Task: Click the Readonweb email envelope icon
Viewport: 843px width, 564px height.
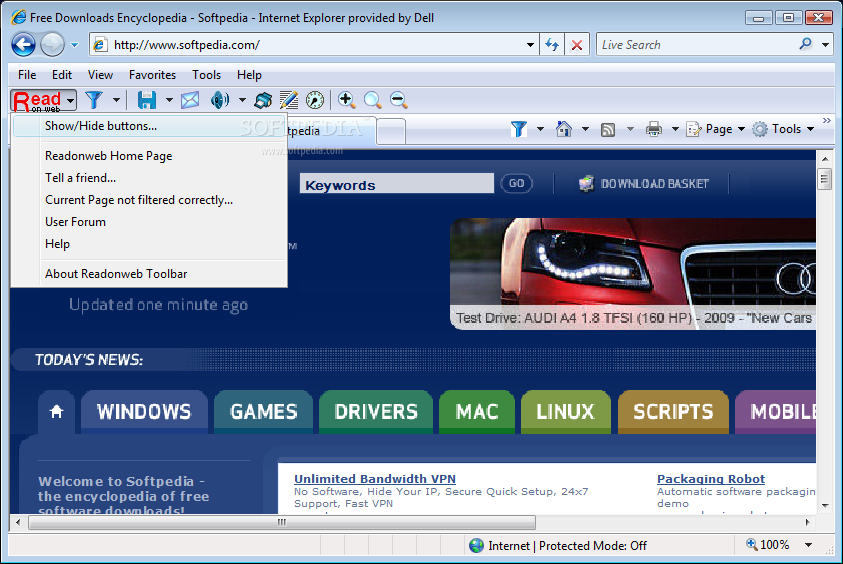Action: [x=190, y=100]
